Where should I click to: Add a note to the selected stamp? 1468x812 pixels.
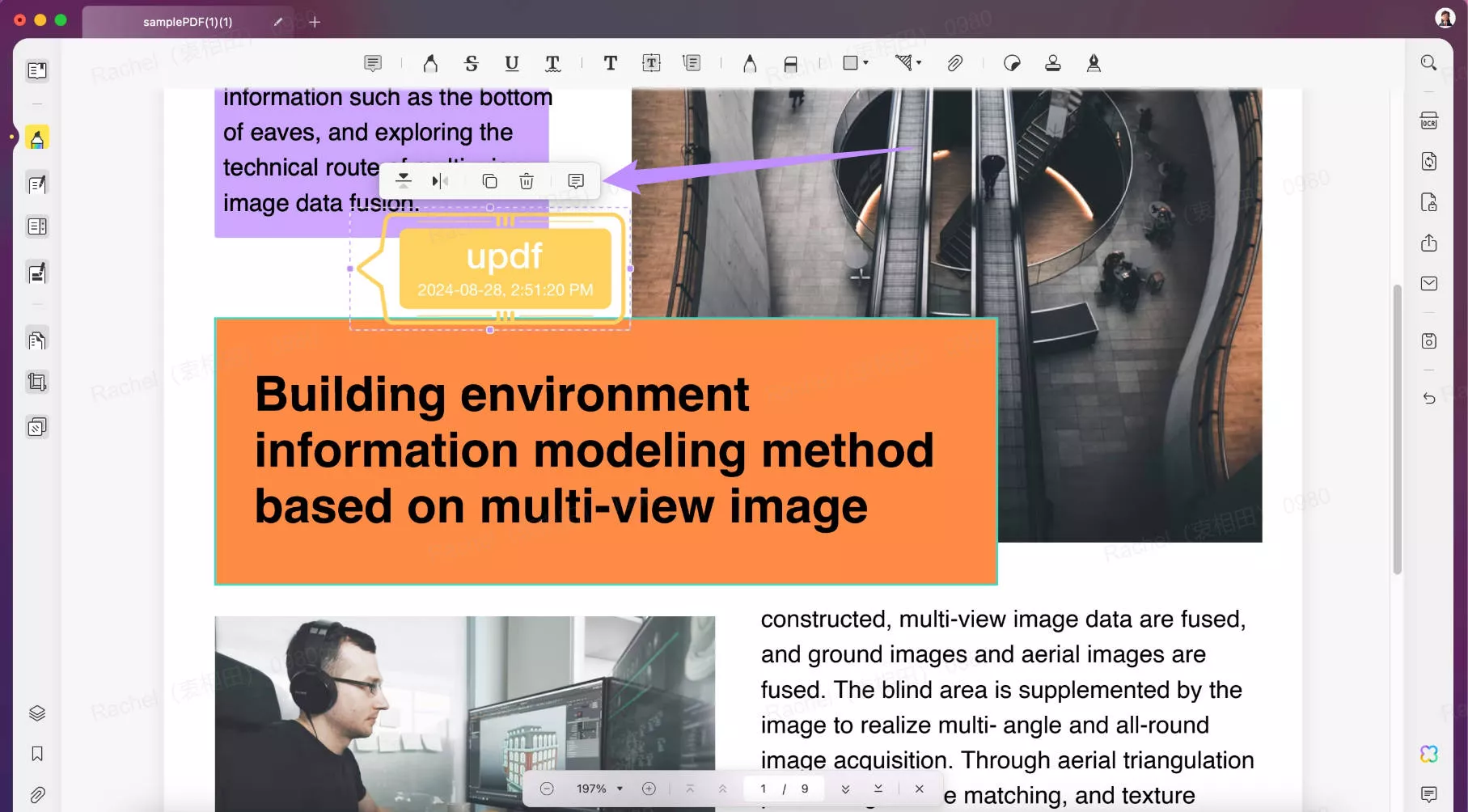pos(576,181)
